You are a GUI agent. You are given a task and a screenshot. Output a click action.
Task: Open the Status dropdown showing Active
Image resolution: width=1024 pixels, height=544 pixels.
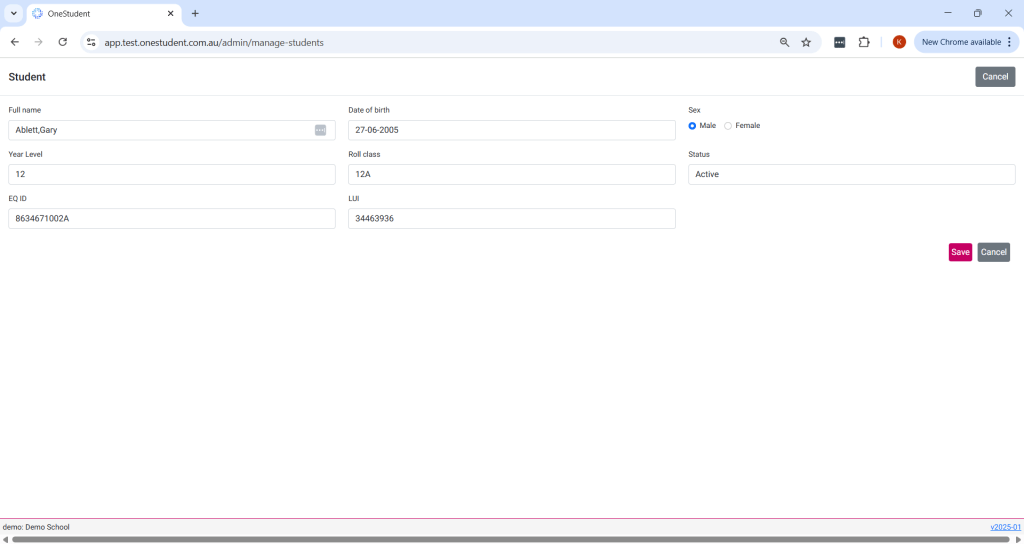point(851,174)
